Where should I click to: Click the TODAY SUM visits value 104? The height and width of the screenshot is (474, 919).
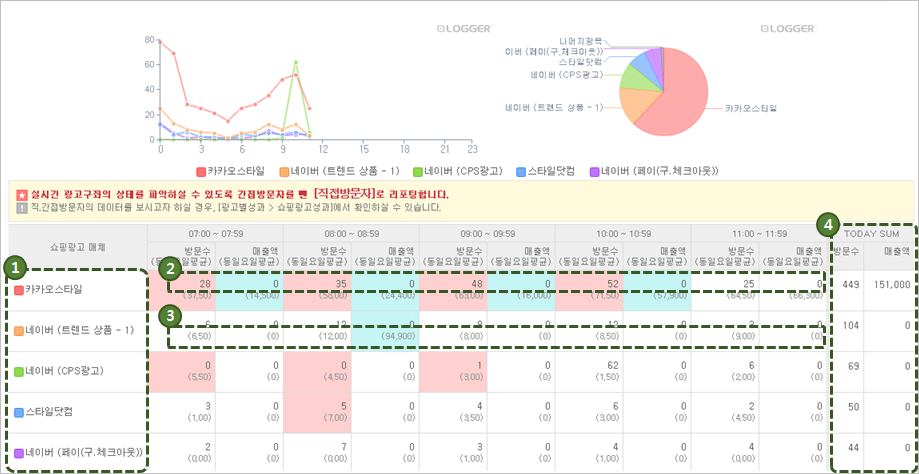pos(850,325)
